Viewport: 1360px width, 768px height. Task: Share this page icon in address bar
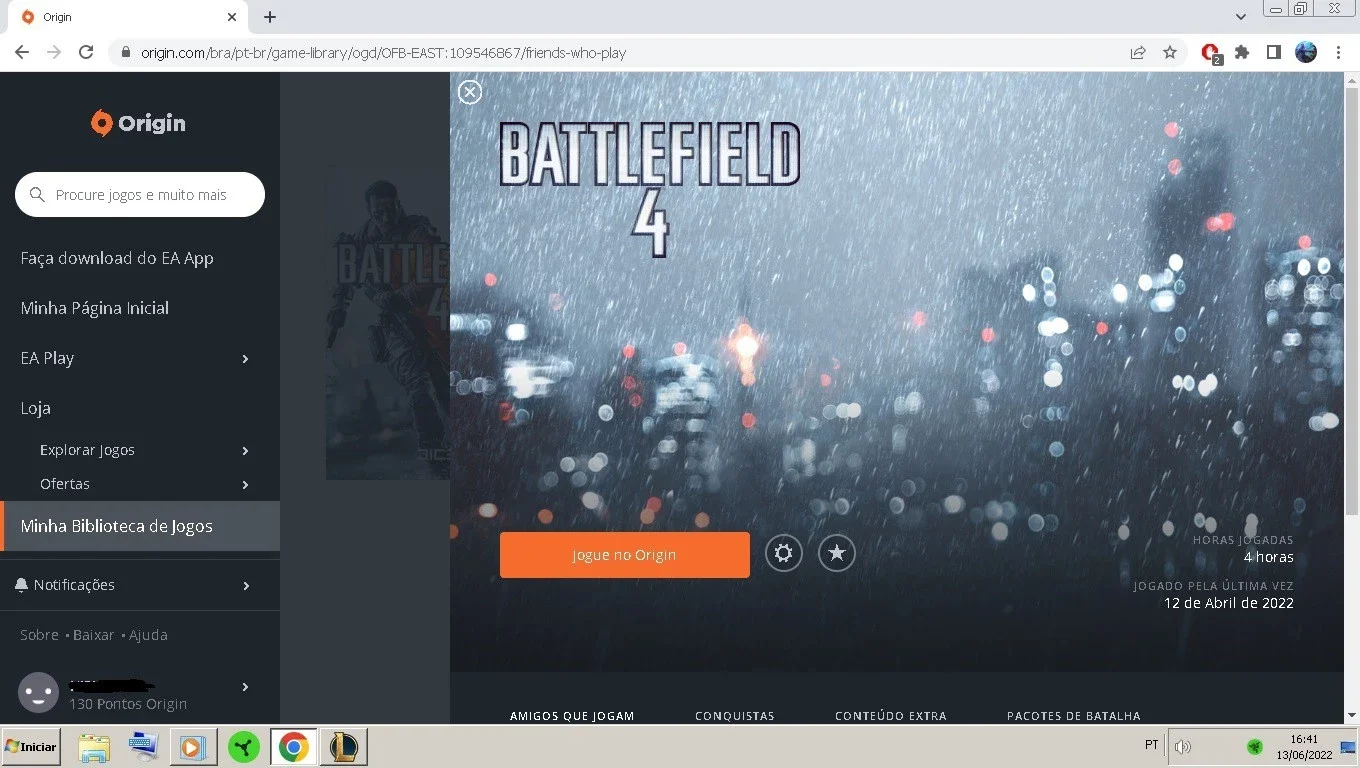tap(1138, 52)
